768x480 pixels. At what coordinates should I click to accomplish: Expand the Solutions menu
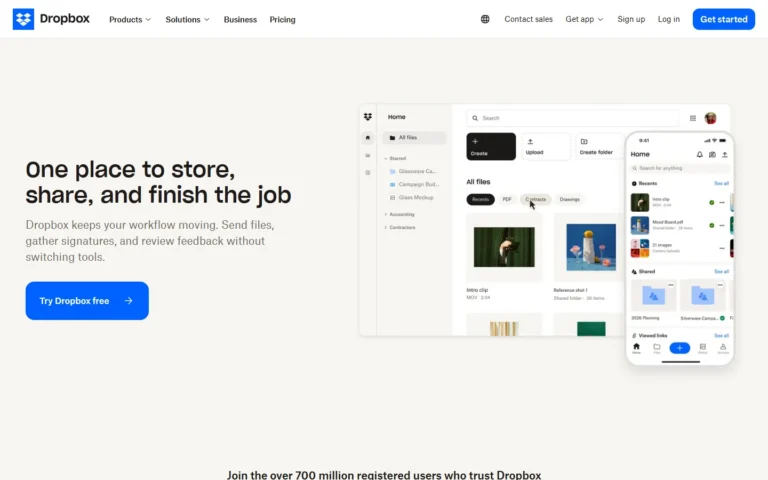[187, 20]
